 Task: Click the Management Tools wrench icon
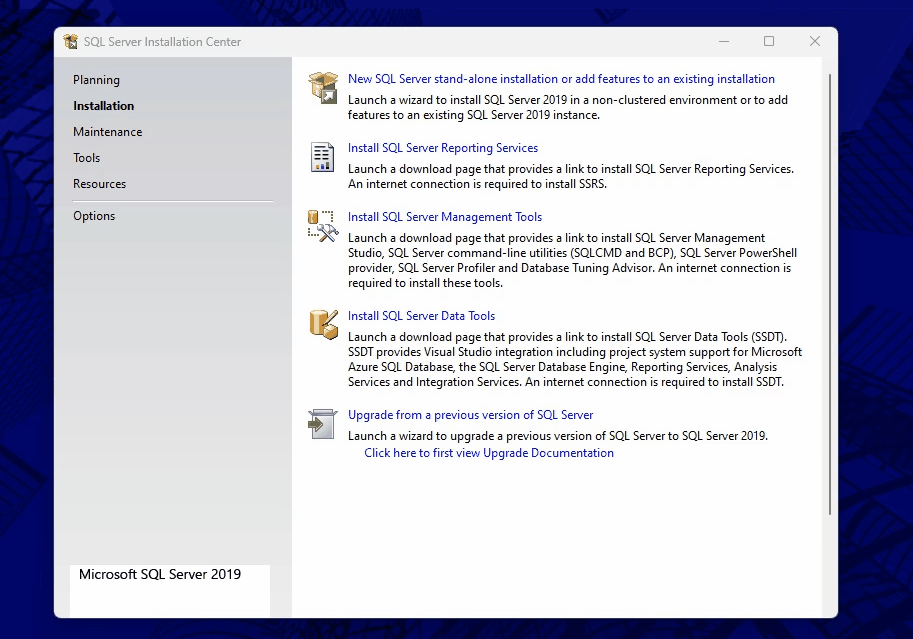point(322,226)
